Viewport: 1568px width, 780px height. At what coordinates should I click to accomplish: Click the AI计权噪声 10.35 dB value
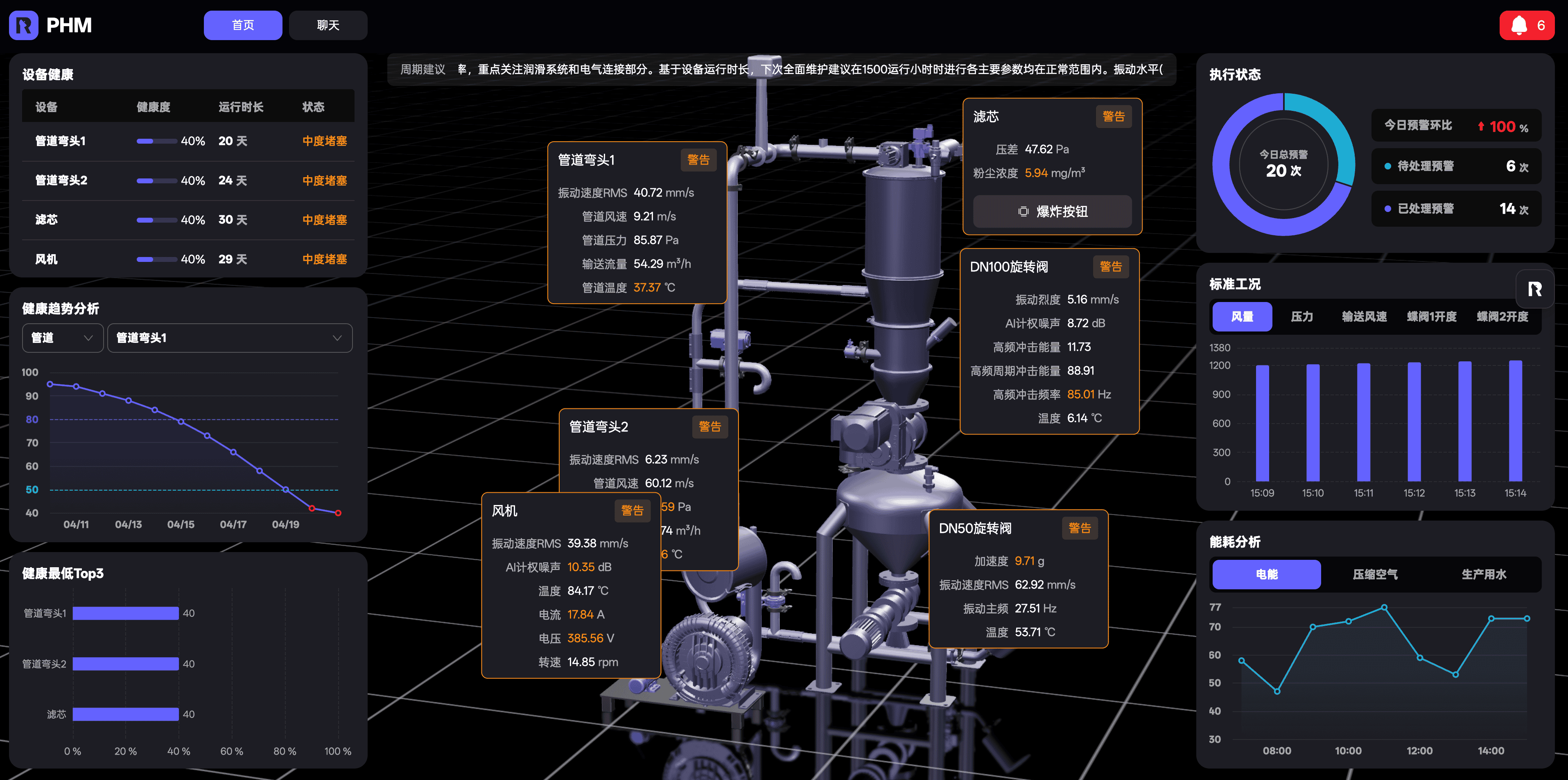589,567
